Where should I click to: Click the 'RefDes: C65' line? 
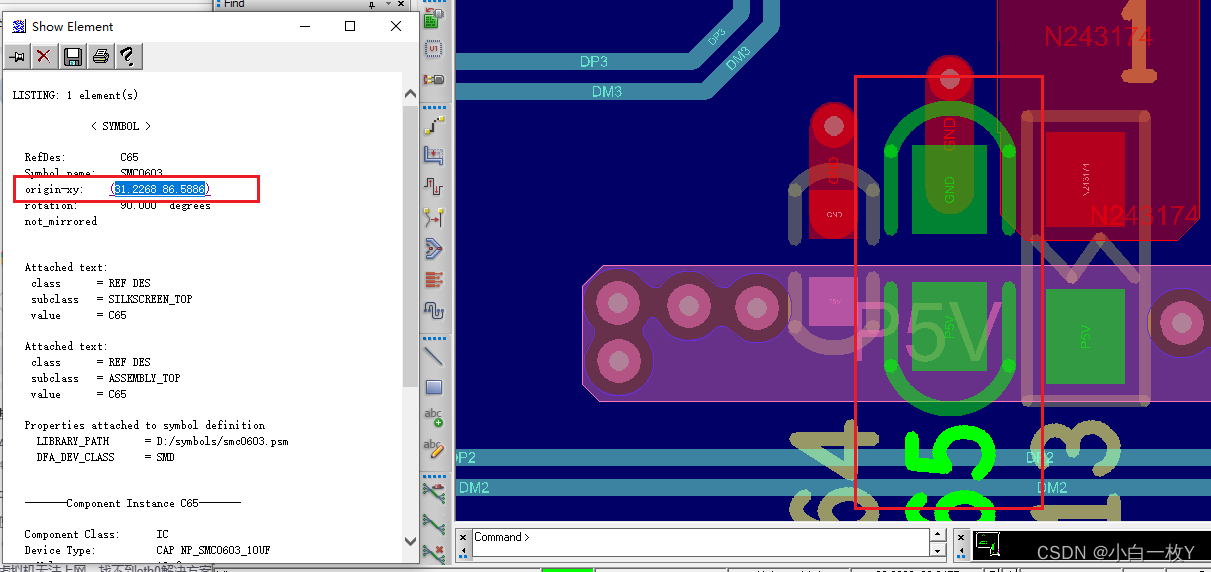tap(81, 157)
